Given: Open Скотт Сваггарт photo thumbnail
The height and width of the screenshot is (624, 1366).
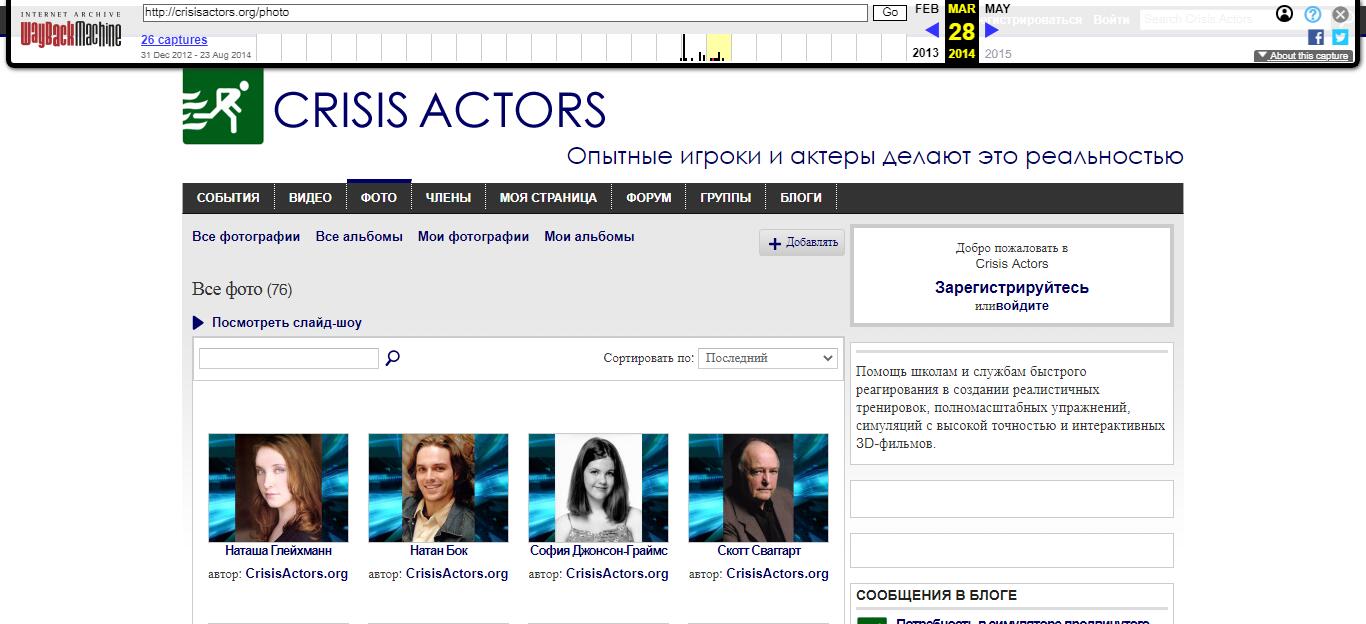Looking at the screenshot, I should click(x=759, y=488).
